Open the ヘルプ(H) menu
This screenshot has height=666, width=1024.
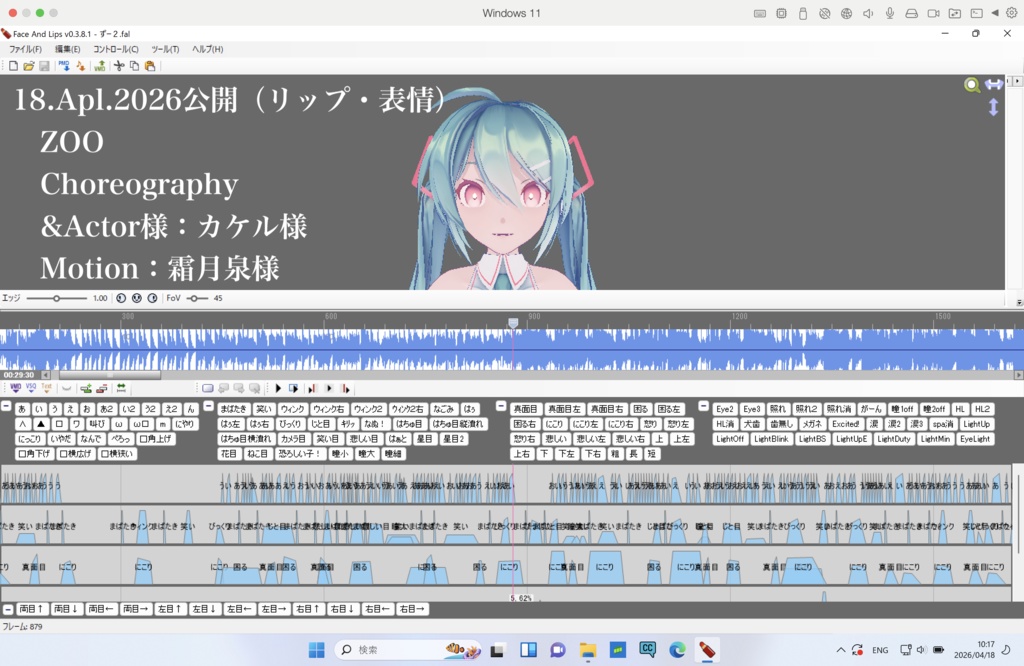(x=208, y=49)
